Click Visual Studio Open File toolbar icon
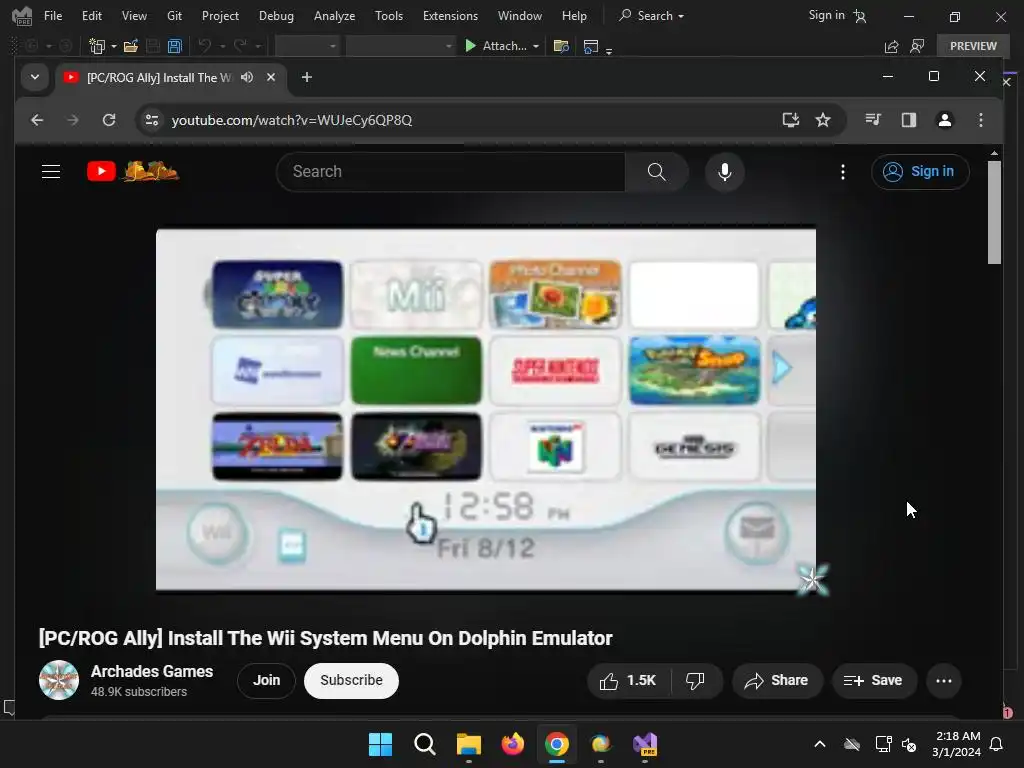 coord(131,46)
